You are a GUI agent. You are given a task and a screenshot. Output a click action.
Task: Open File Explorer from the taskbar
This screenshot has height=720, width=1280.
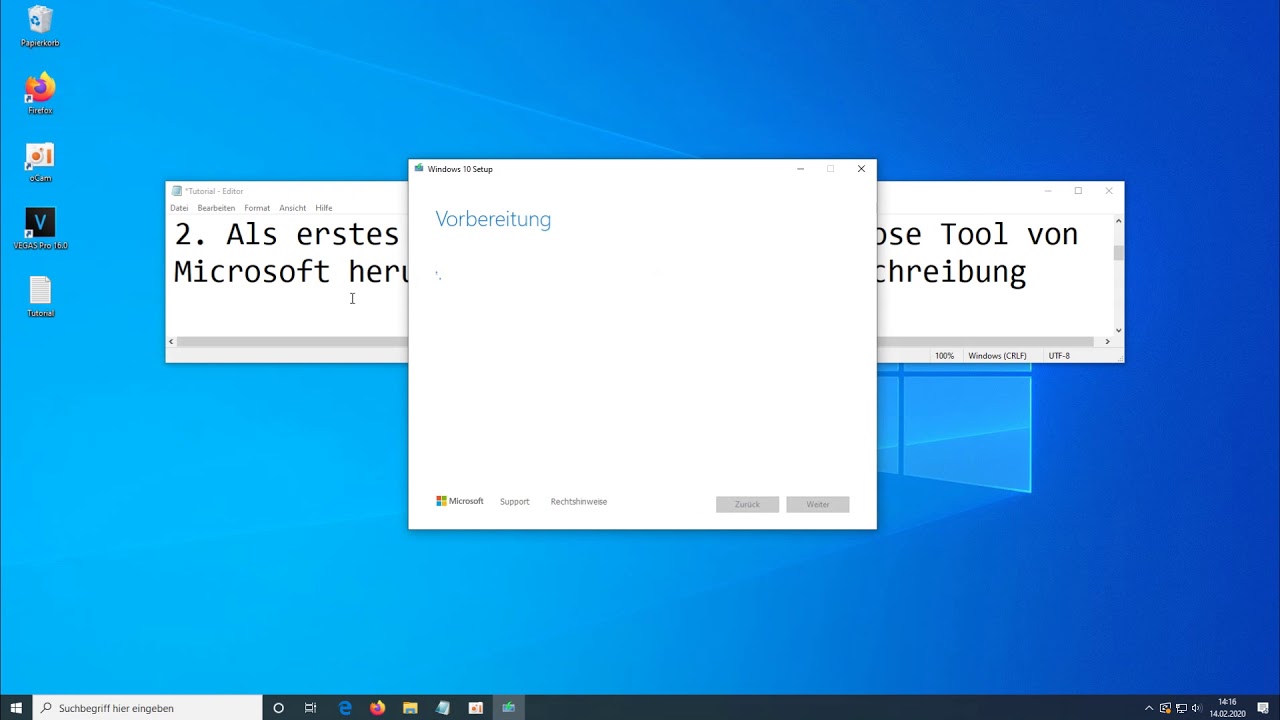[410, 708]
